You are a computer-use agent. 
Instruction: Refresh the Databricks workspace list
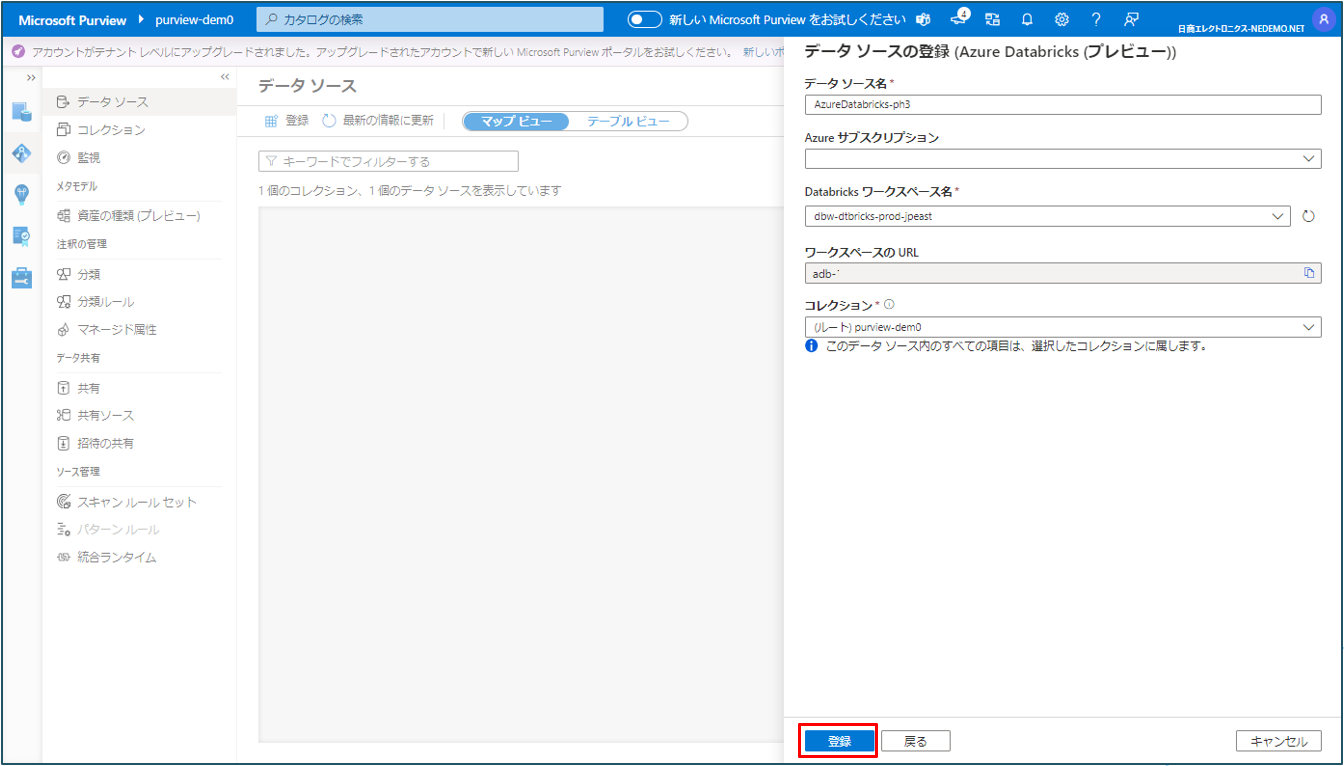[x=1308, y=216]
